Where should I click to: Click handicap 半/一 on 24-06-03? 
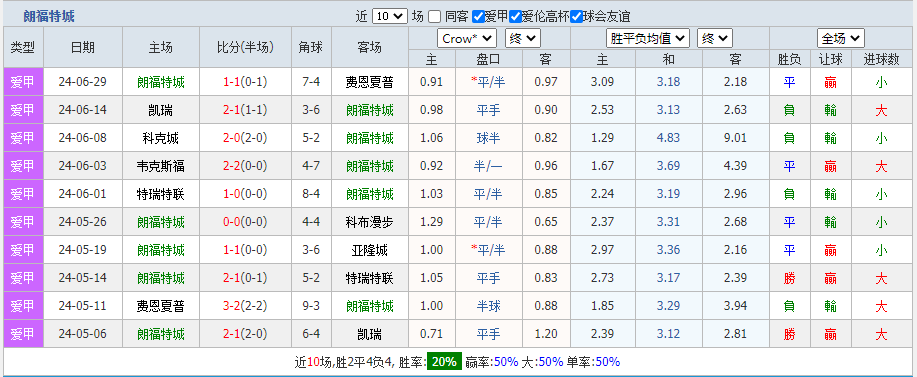coord(488,166)
